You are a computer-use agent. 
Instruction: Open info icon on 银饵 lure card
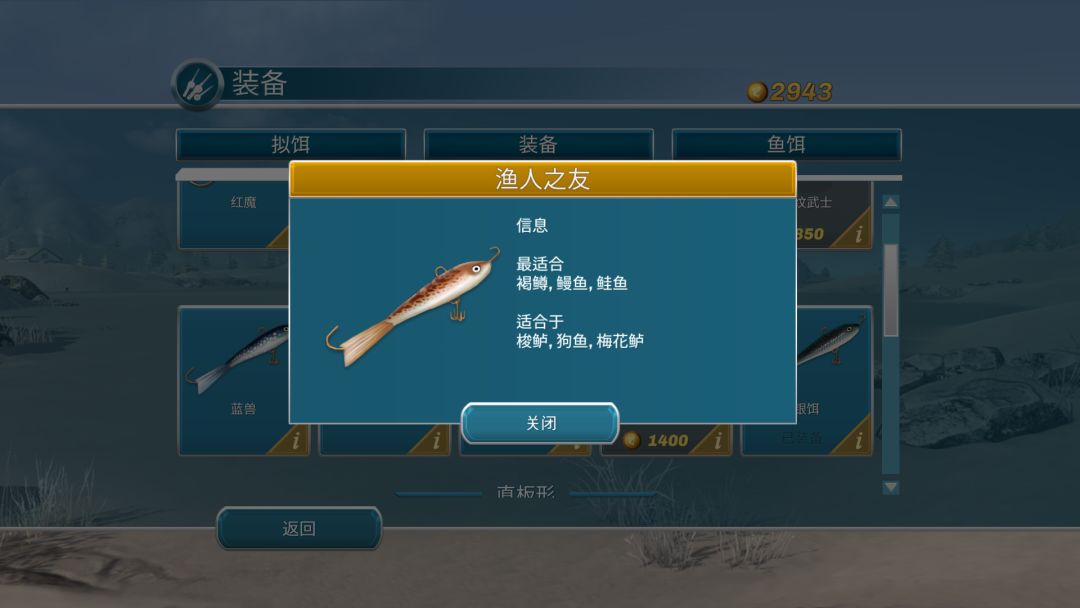tap(858, 440)
